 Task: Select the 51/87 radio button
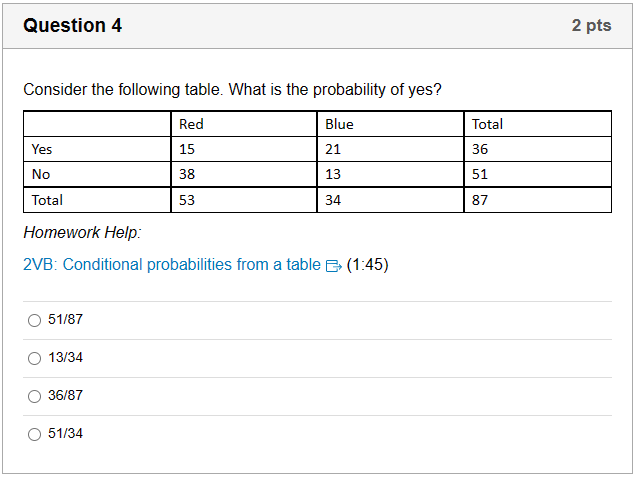35,320
